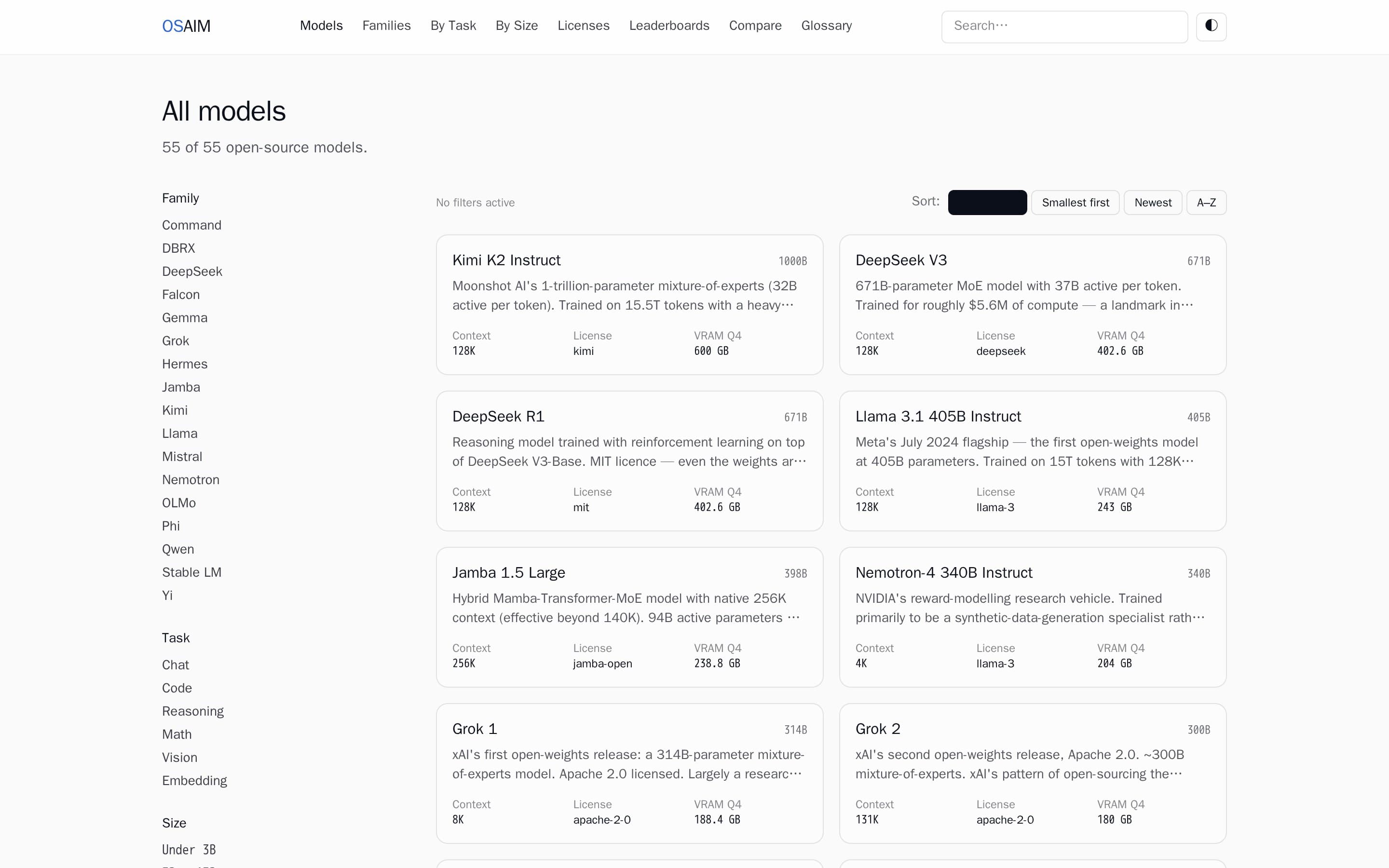
Task: Filter by Nemotron family in sidebar
Action: pos(191,480)
